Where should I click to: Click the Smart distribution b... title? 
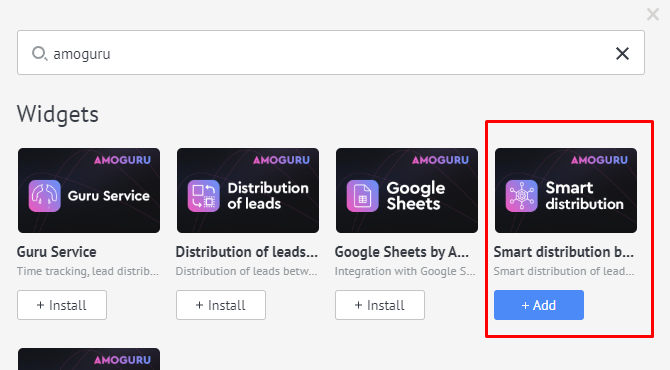click(x=564, y=252)
